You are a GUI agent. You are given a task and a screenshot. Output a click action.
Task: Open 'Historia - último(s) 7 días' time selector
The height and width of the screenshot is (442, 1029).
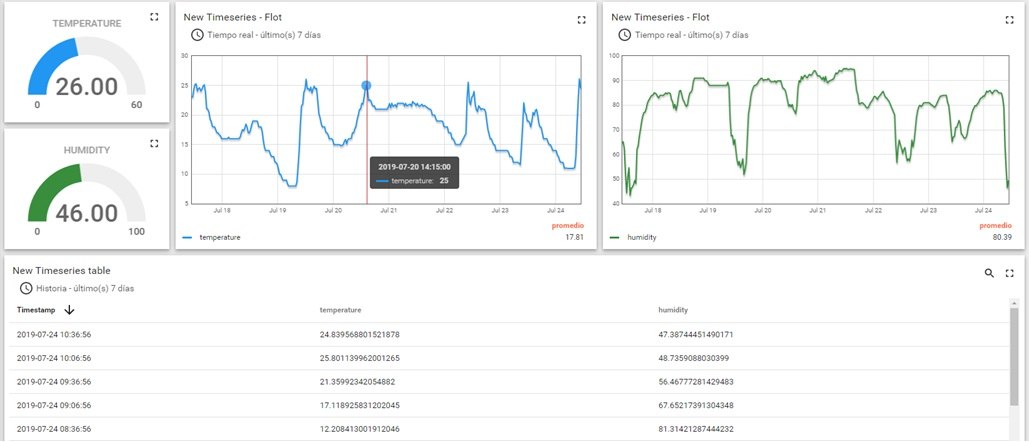85,288
